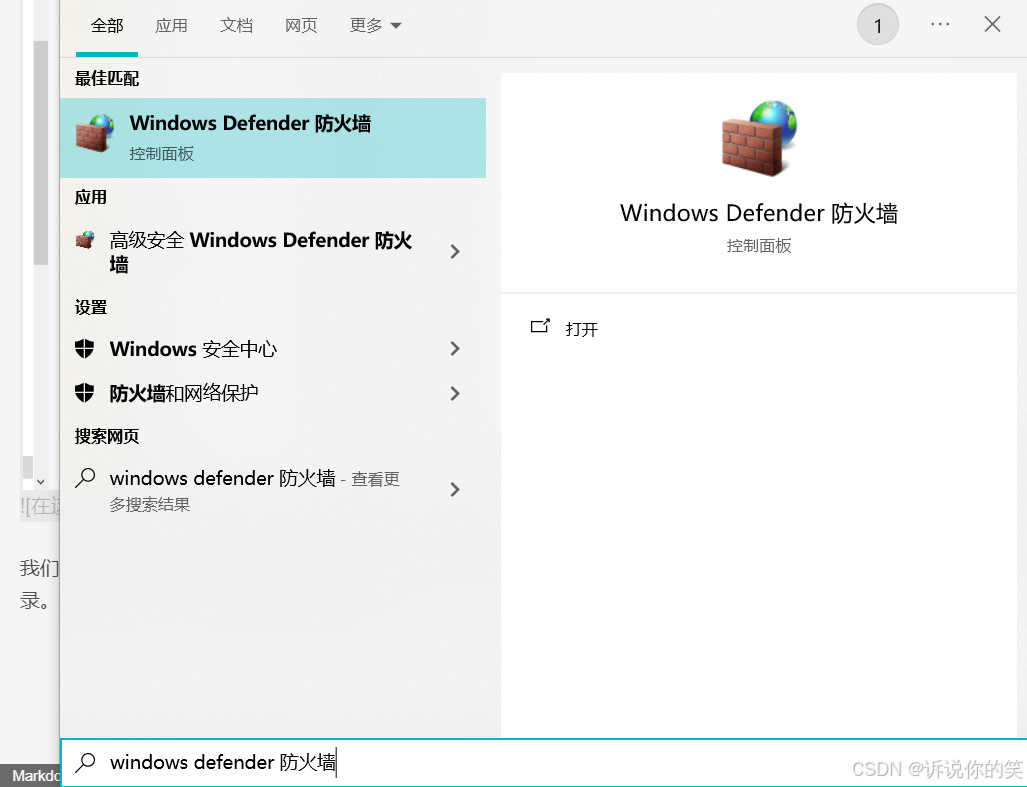This screenshot has width=1027, height=787.
Task: Click 打开 in the preview pane
Action: tap(582, 329)
